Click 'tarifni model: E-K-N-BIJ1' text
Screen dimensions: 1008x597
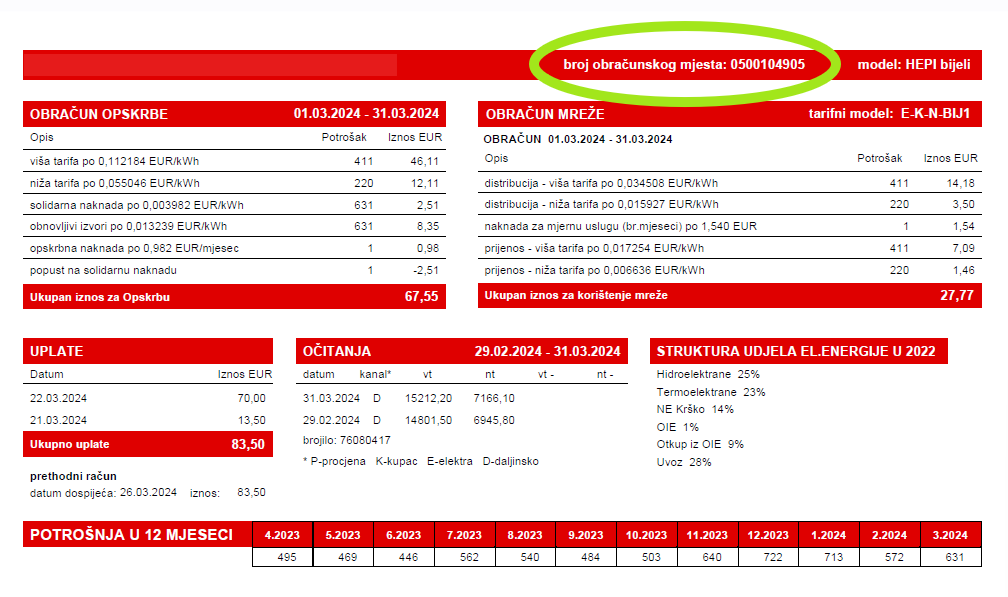point(890,113)
